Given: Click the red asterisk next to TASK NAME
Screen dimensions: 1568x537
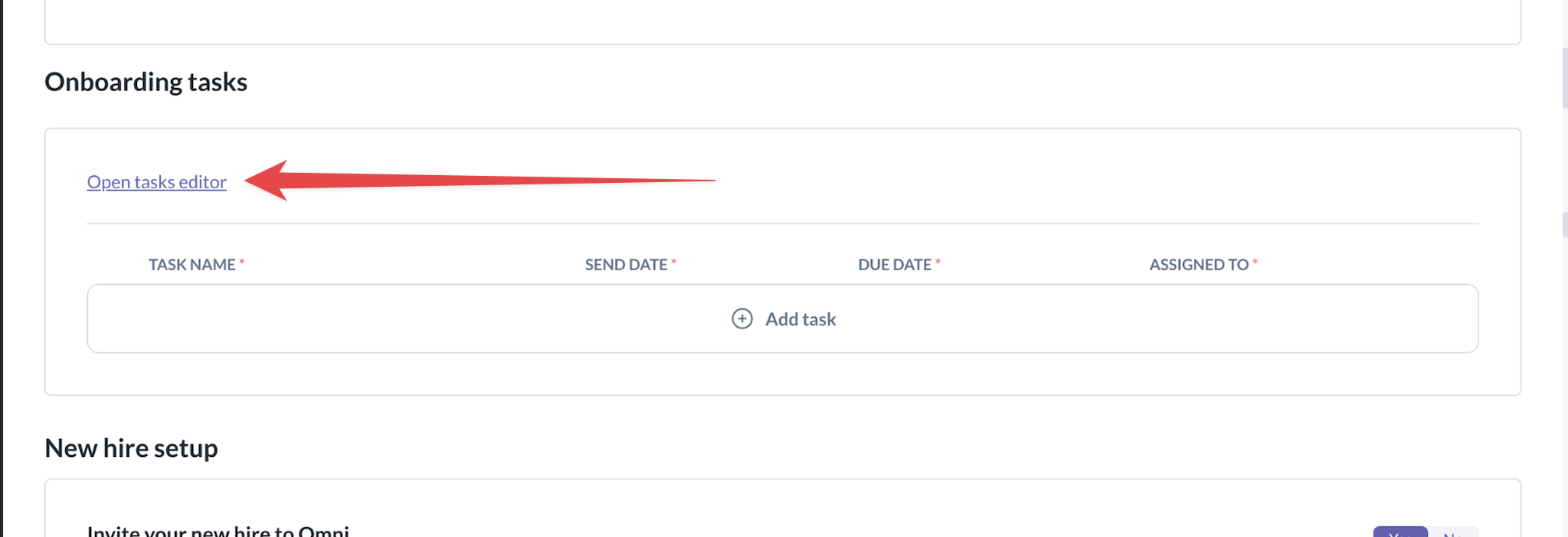Looking at the screenshot, I should coord(242,262).
